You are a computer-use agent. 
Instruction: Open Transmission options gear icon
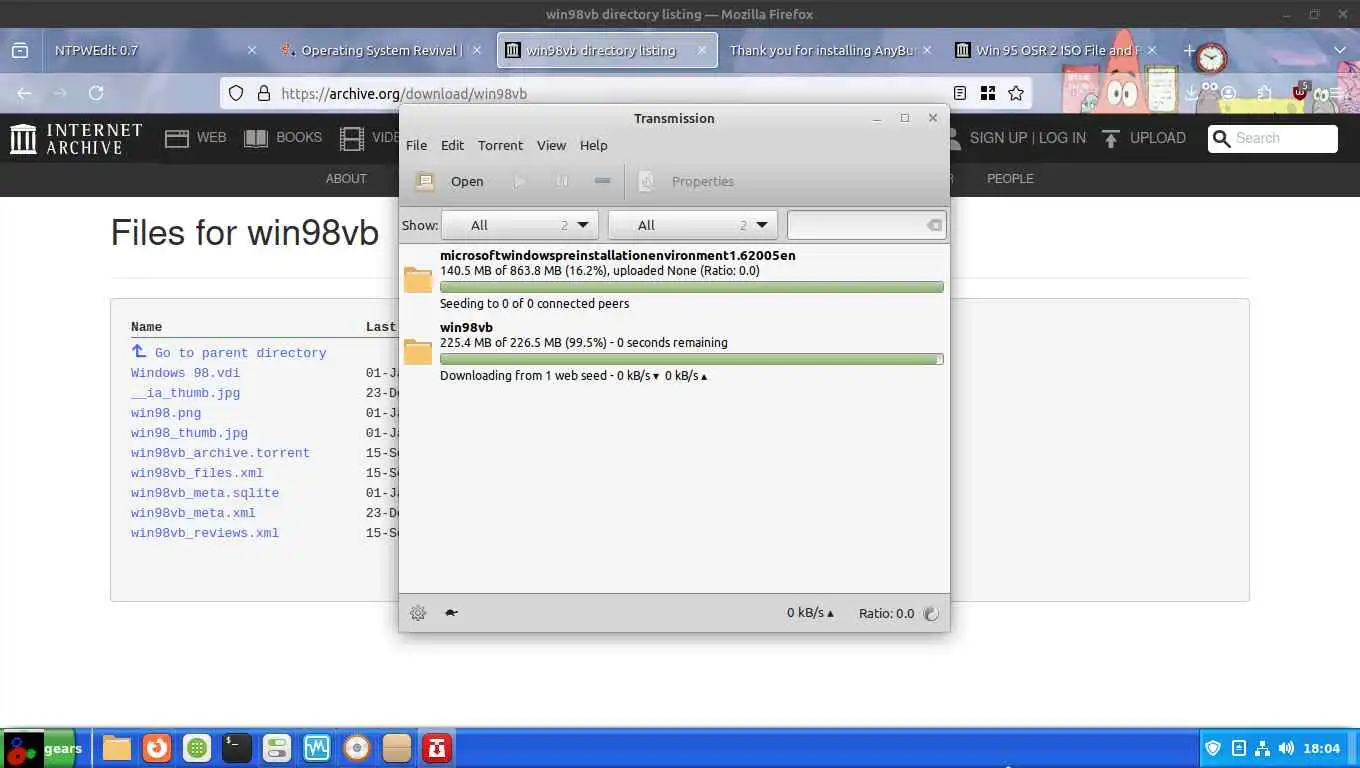418,613
